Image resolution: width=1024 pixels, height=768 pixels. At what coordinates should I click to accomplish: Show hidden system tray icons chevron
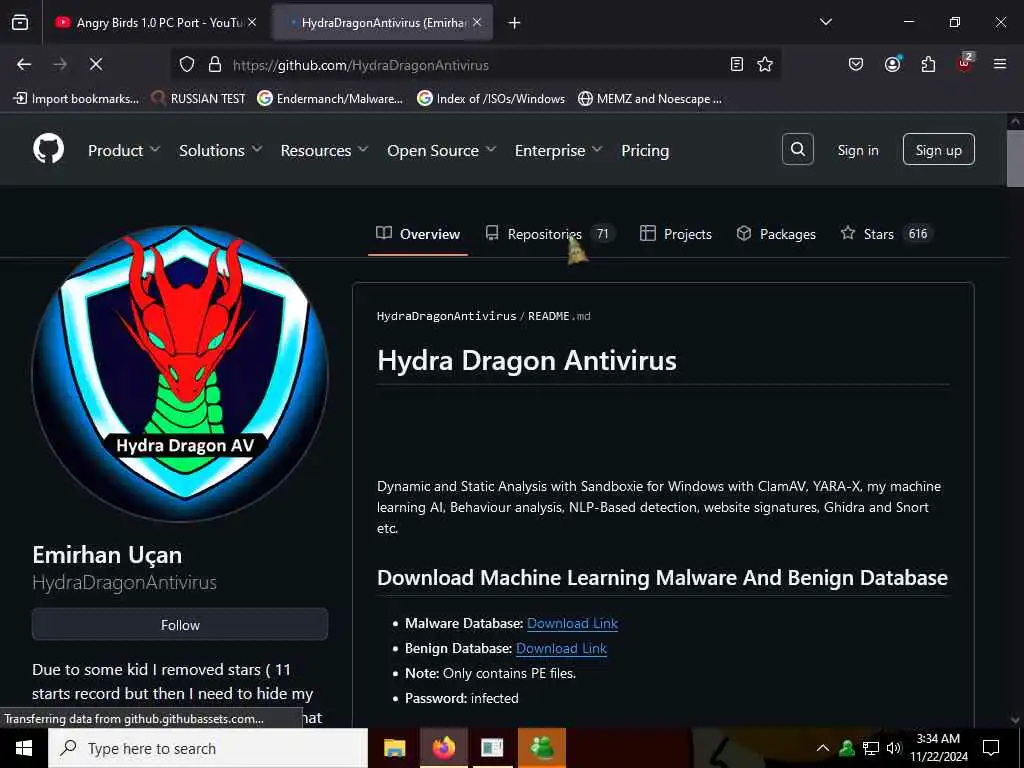823,748
